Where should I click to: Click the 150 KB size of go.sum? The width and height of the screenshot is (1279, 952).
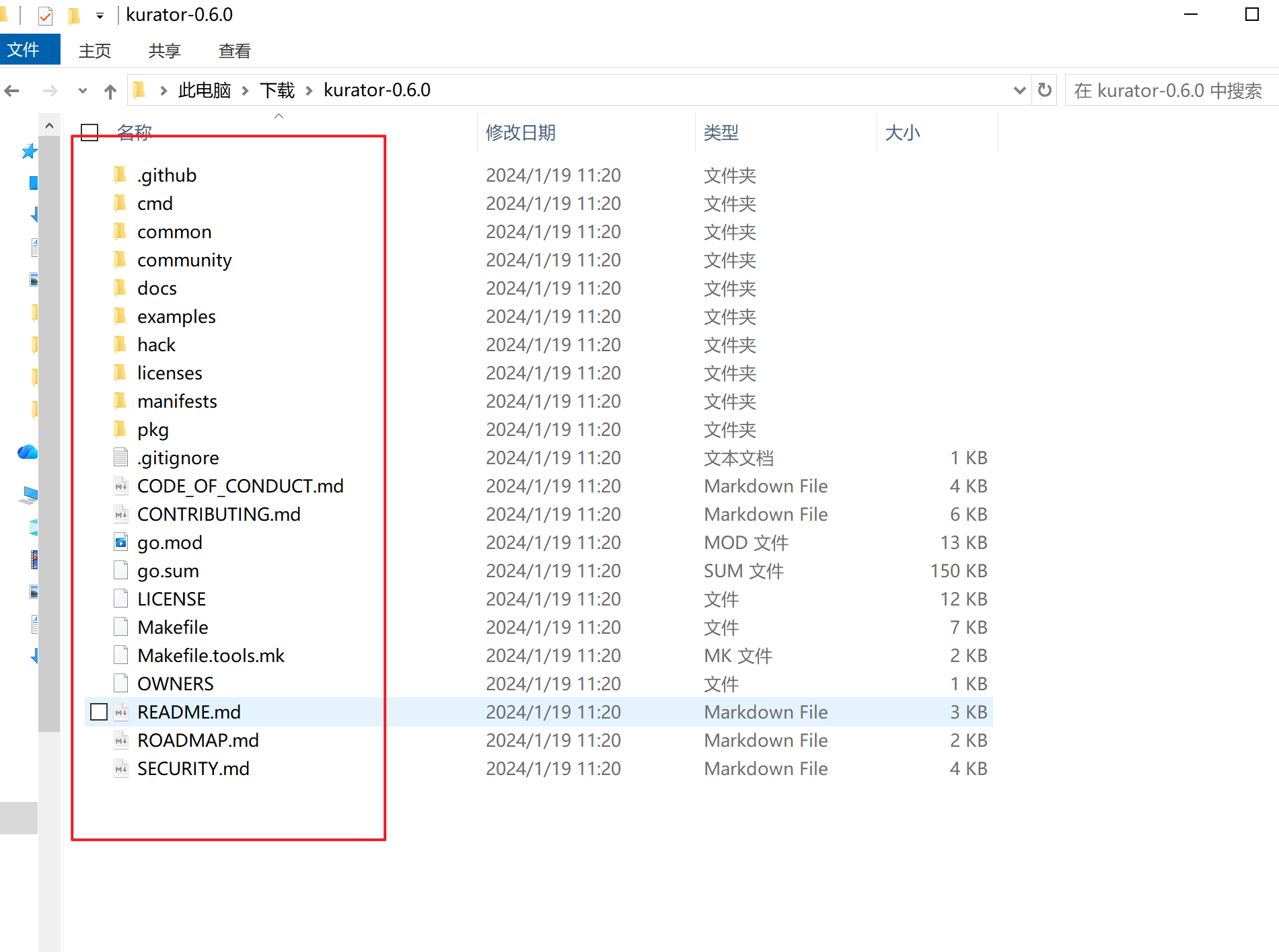pos(959,571)
